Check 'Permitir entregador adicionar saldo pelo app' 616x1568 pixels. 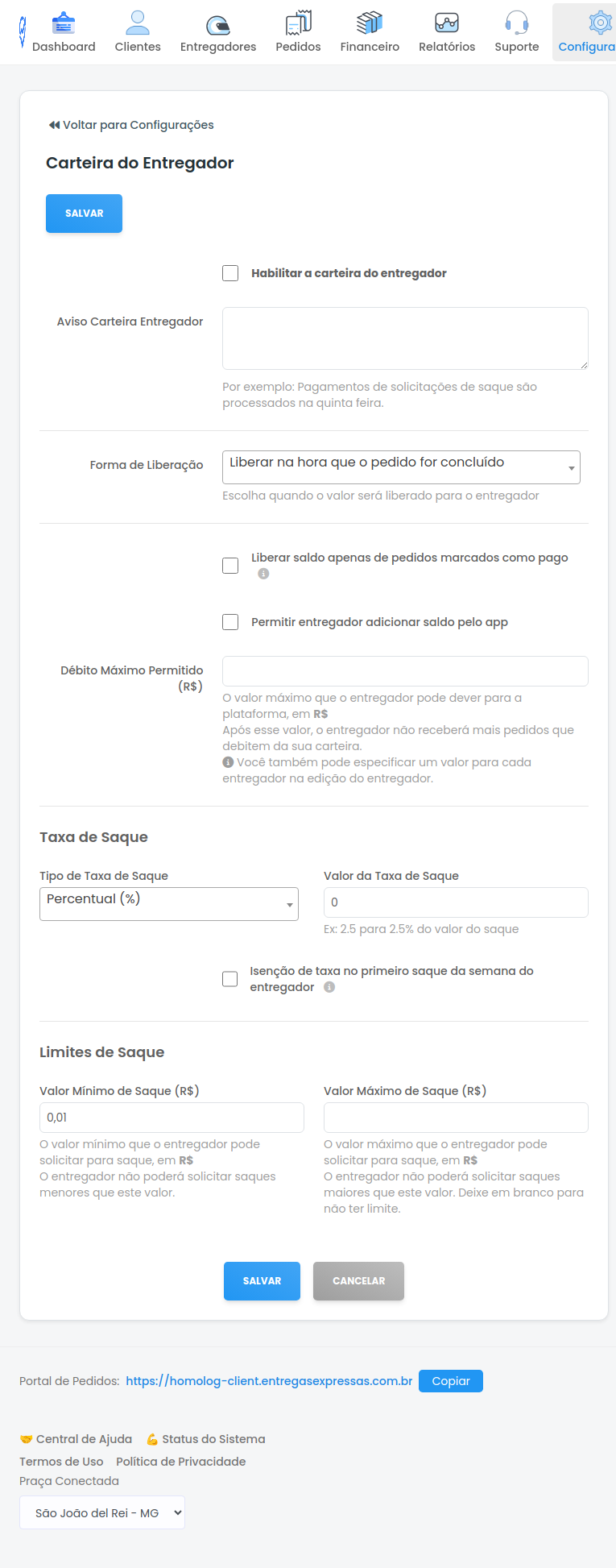230,621
